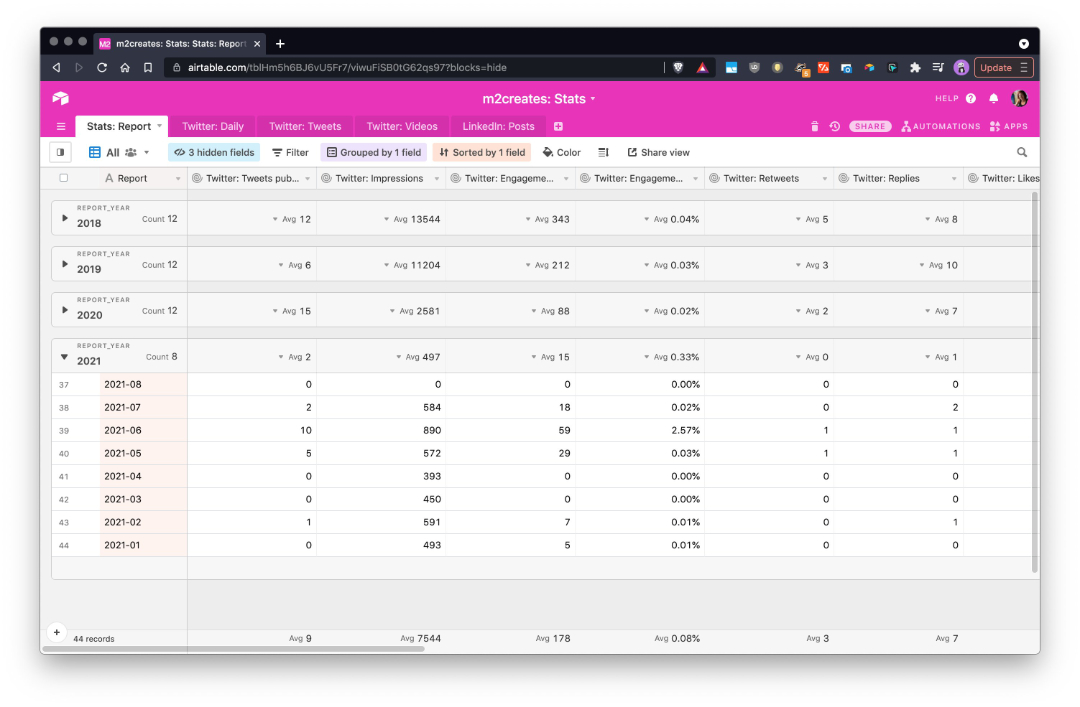Open the Airtable account avatar menu
Viewport: 1080px width, 707px height.
1019,99
